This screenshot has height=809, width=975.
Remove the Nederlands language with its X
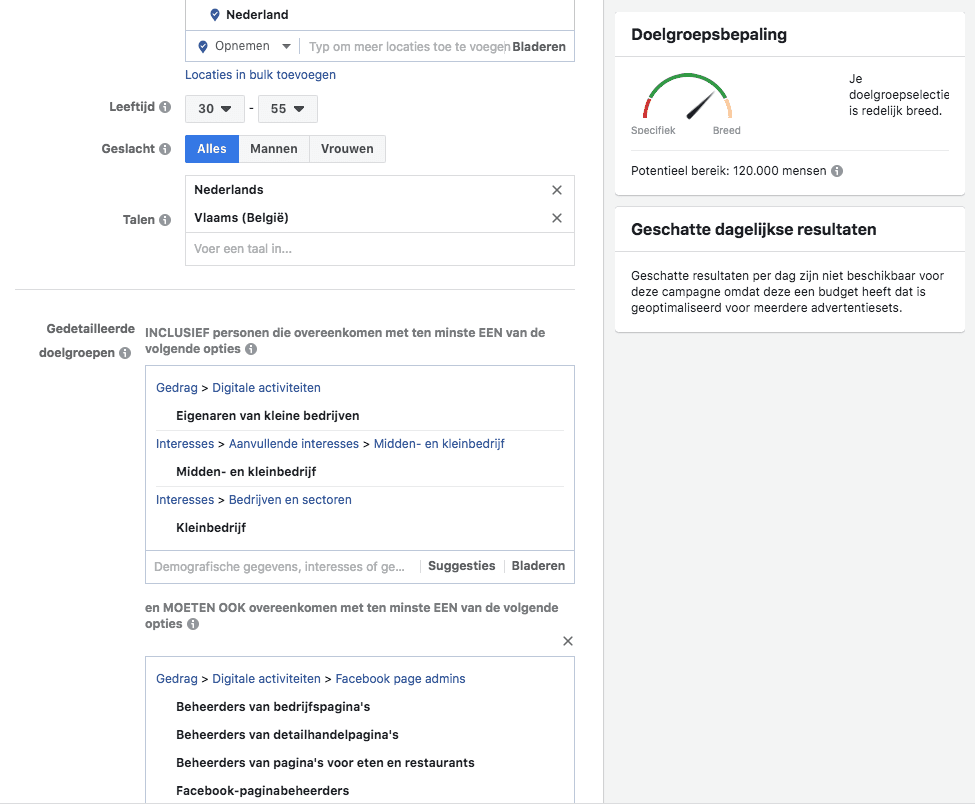pos(557,189)
